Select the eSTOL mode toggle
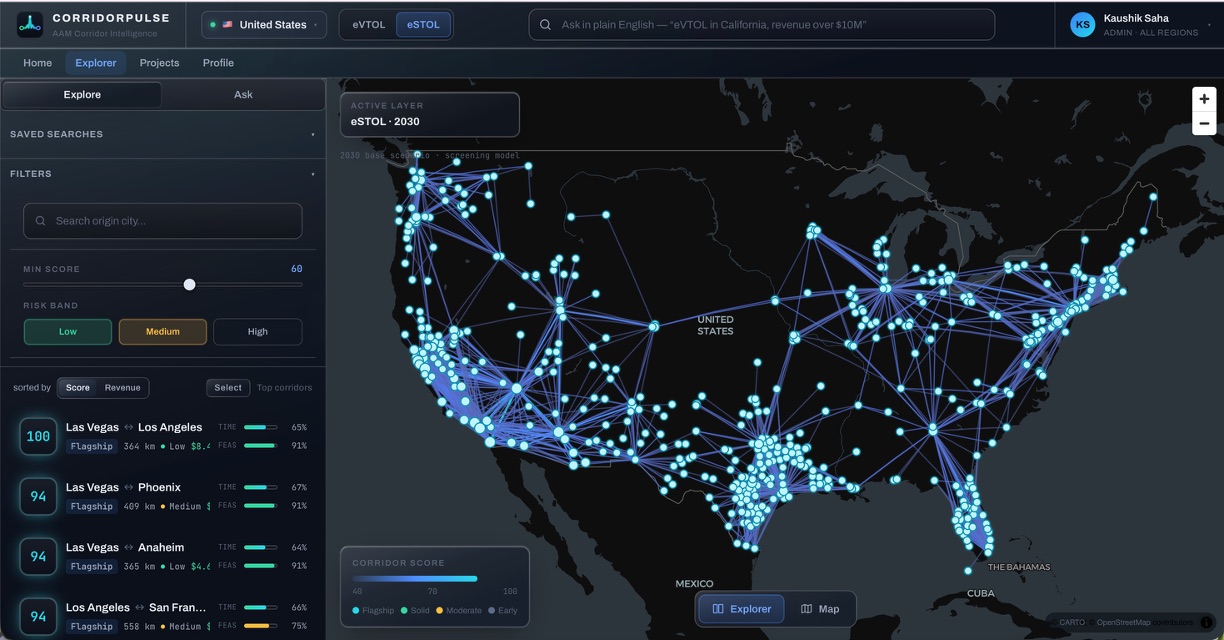 tap(423, 25)
